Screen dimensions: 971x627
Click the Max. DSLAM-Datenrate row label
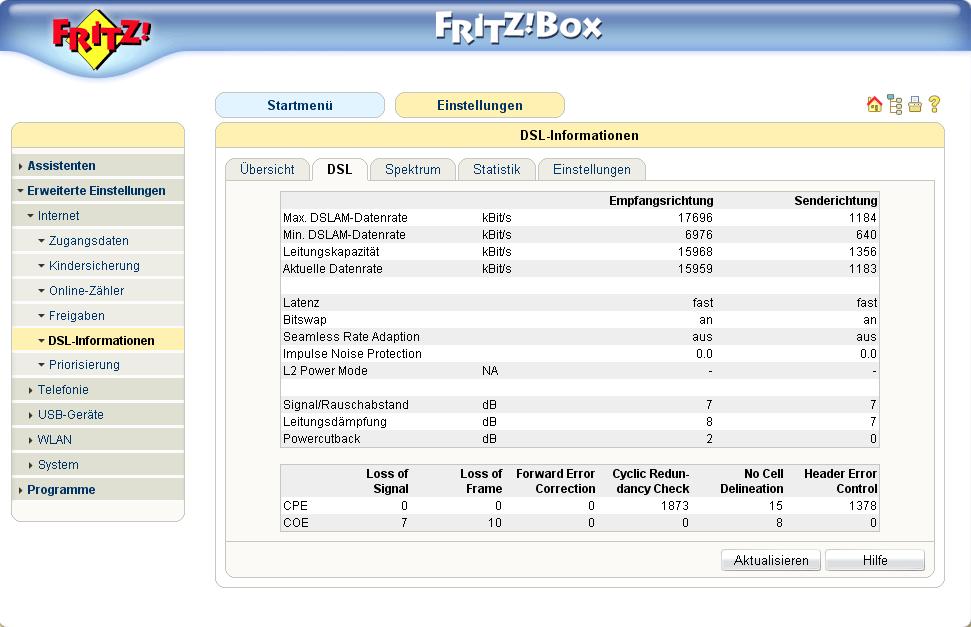345,217
